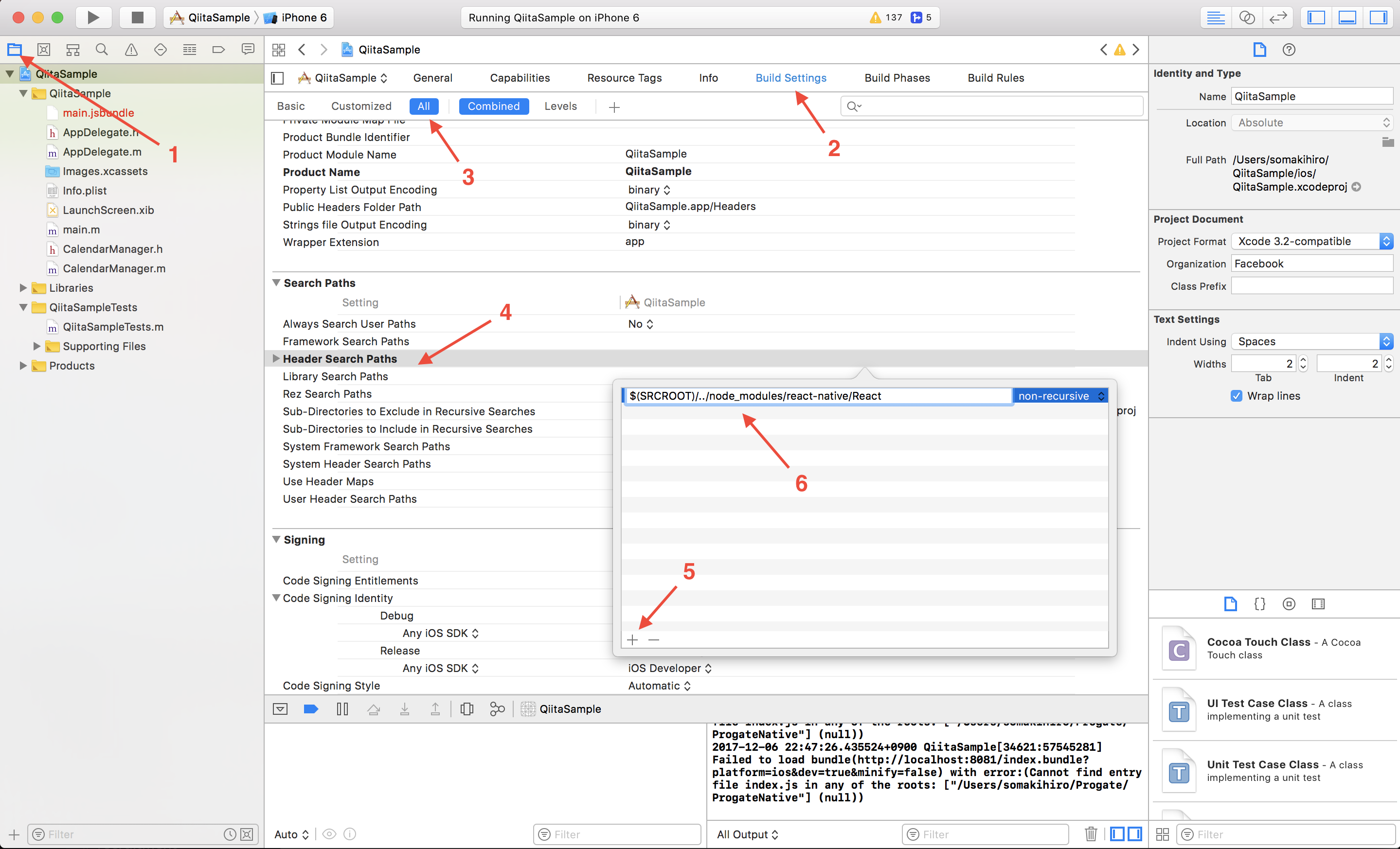Open Quick Help with the question mark icon
This screenshot has width=1400, height=849.
coord(1288,50)
